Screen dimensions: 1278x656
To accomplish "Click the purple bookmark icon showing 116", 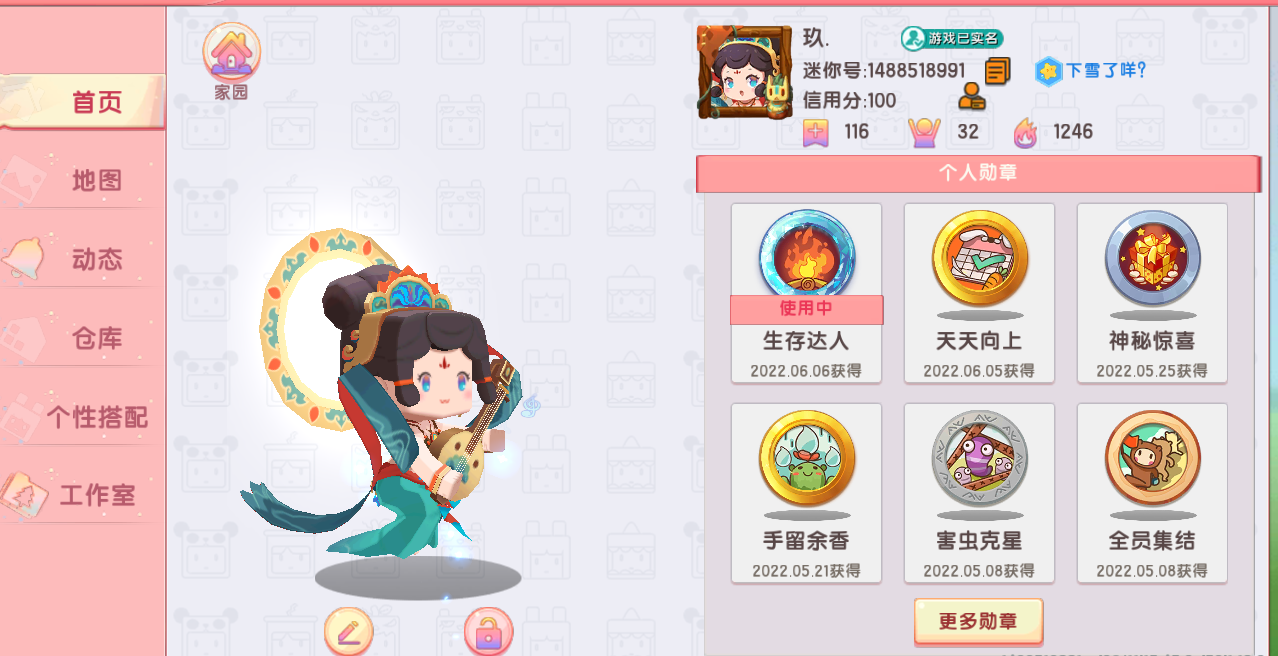I will (816, 131).
